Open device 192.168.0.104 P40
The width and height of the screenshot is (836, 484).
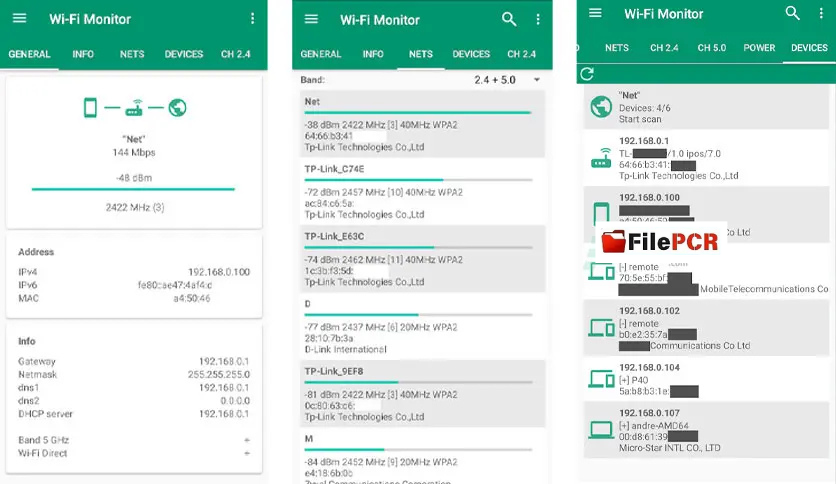(x=706, y=379)
